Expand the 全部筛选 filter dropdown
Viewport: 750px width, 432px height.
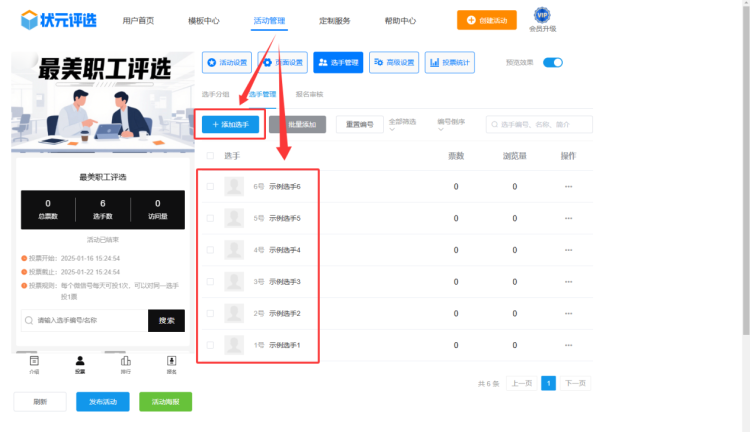403,124
